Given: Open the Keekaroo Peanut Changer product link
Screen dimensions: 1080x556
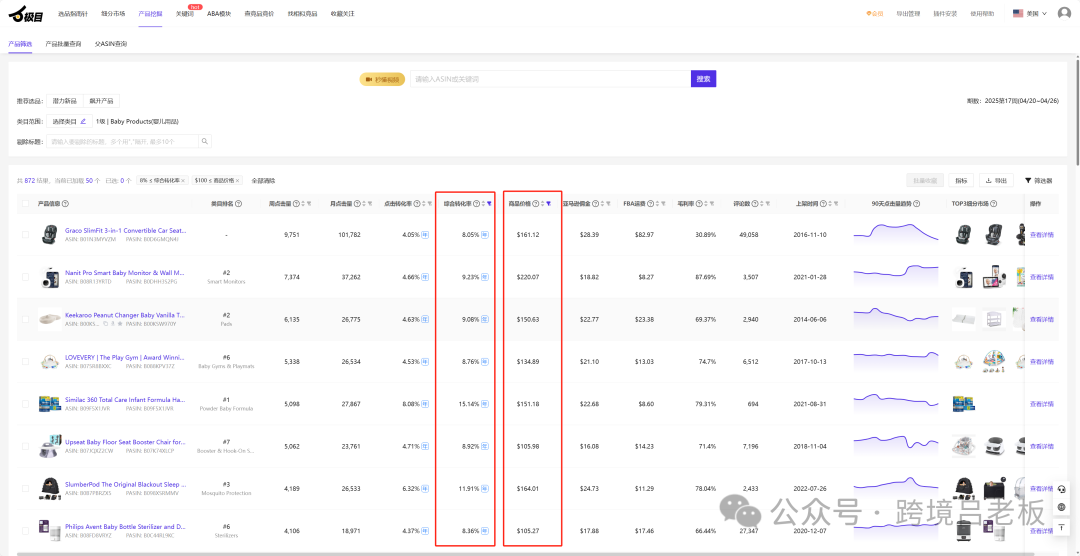Looking at the screenshot, I should (x=124, y=314).
